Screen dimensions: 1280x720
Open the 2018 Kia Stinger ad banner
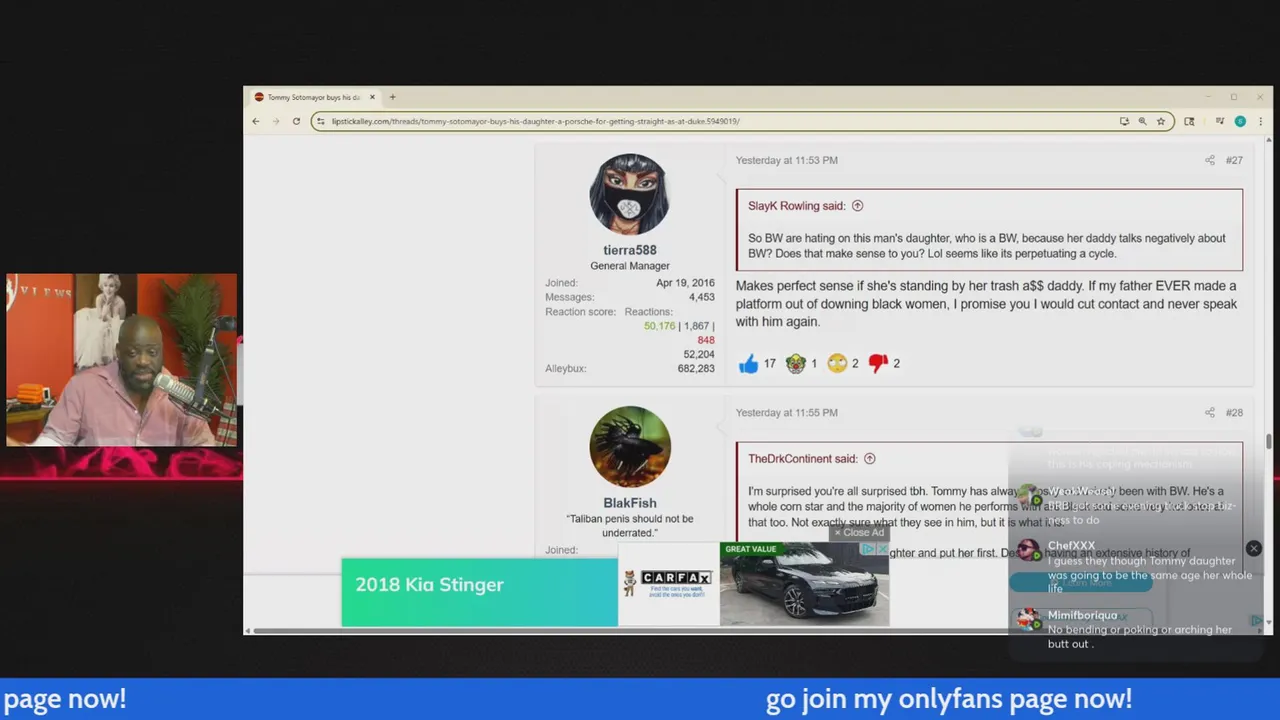coord(479,592)
